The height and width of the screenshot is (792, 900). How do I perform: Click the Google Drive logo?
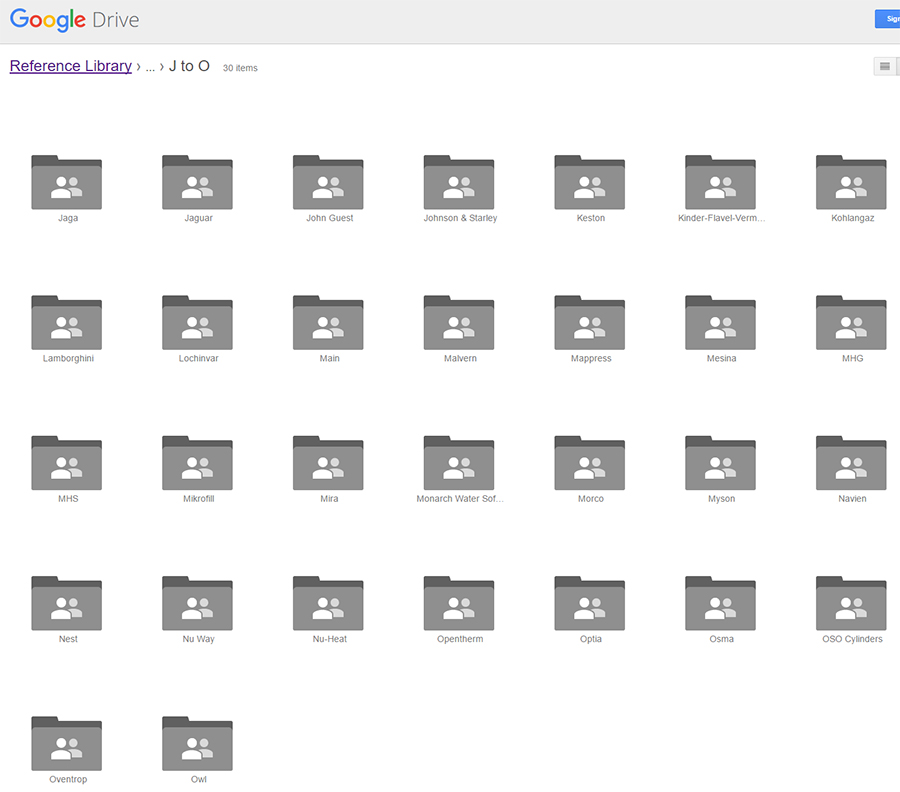pyautogui.click(x=75, y=20)
